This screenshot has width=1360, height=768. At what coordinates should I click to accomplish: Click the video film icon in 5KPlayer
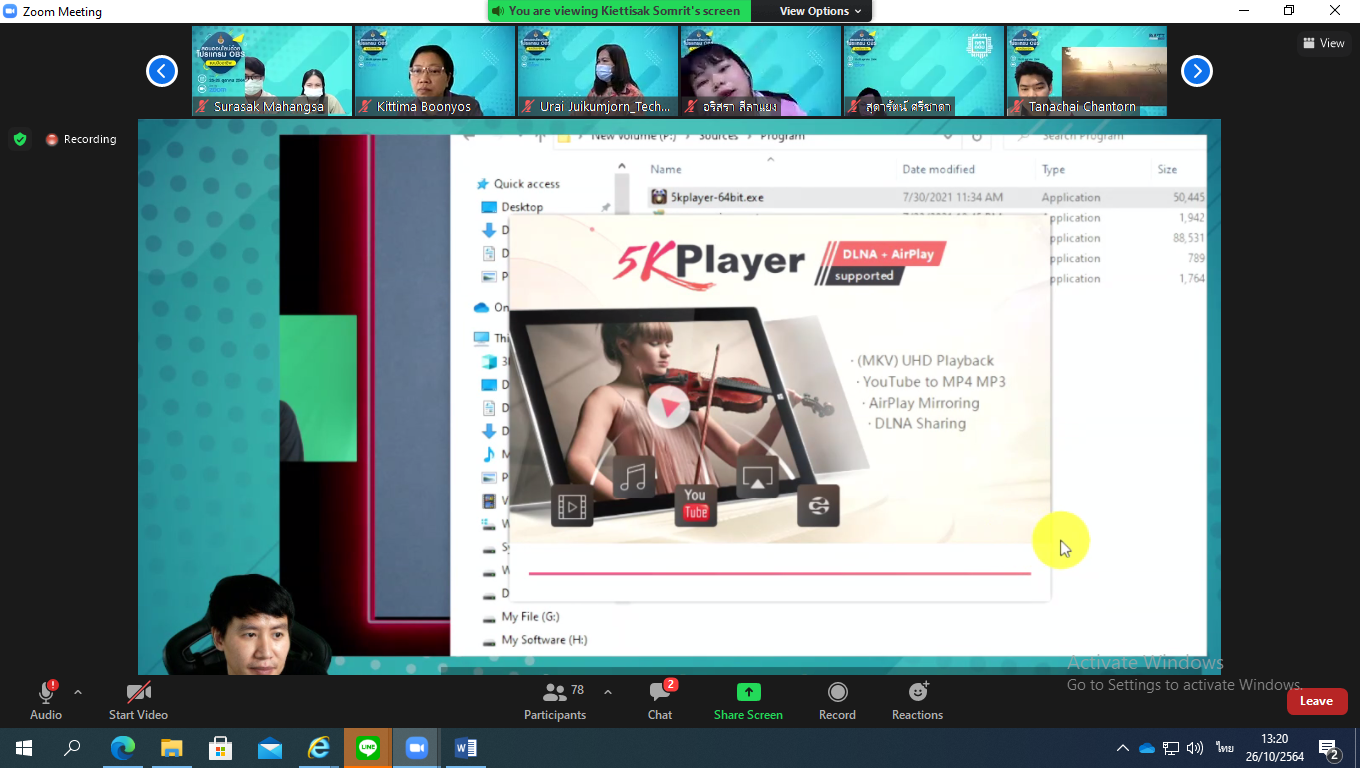click(572, 505)
